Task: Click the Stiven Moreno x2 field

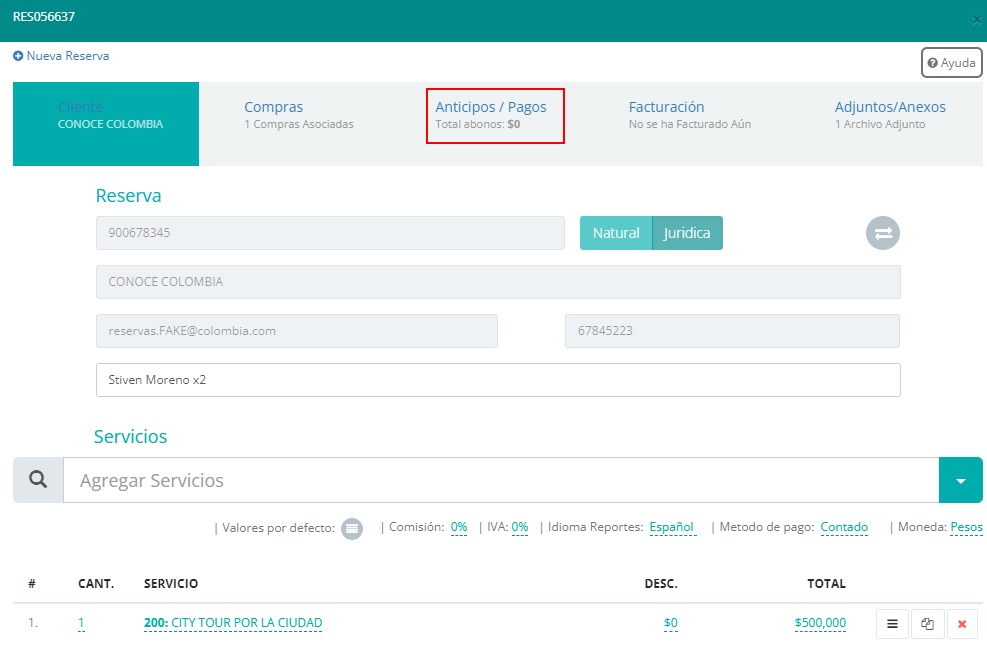Action: tap(498, 380)
